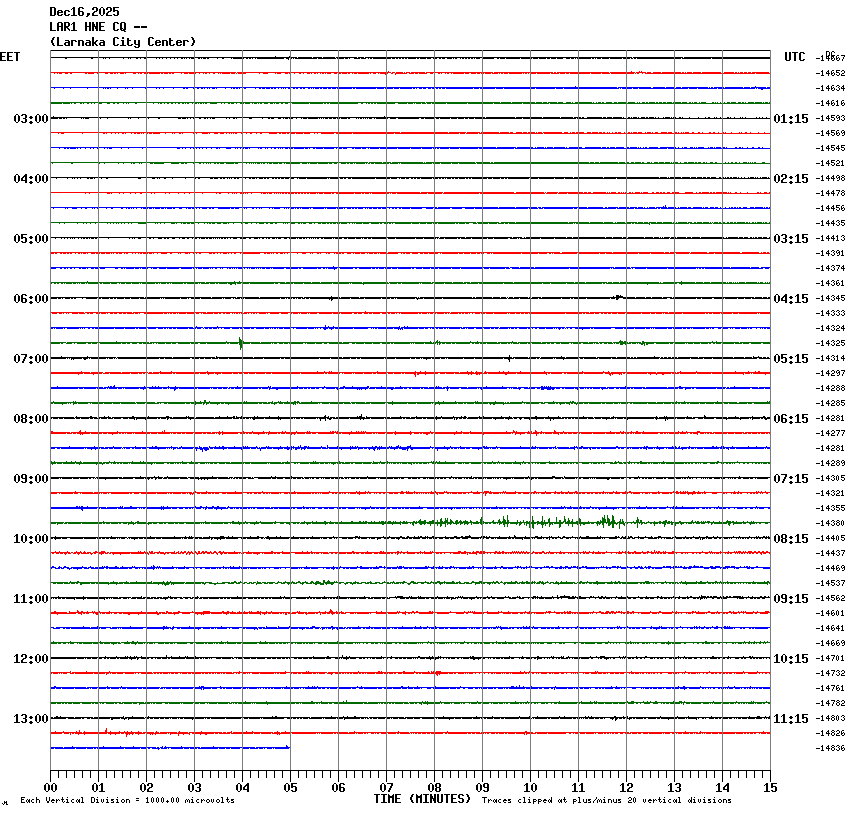Click the 11:15 UTC time label
This screenshot has height=814, width=850.
(x=791, y=719)
